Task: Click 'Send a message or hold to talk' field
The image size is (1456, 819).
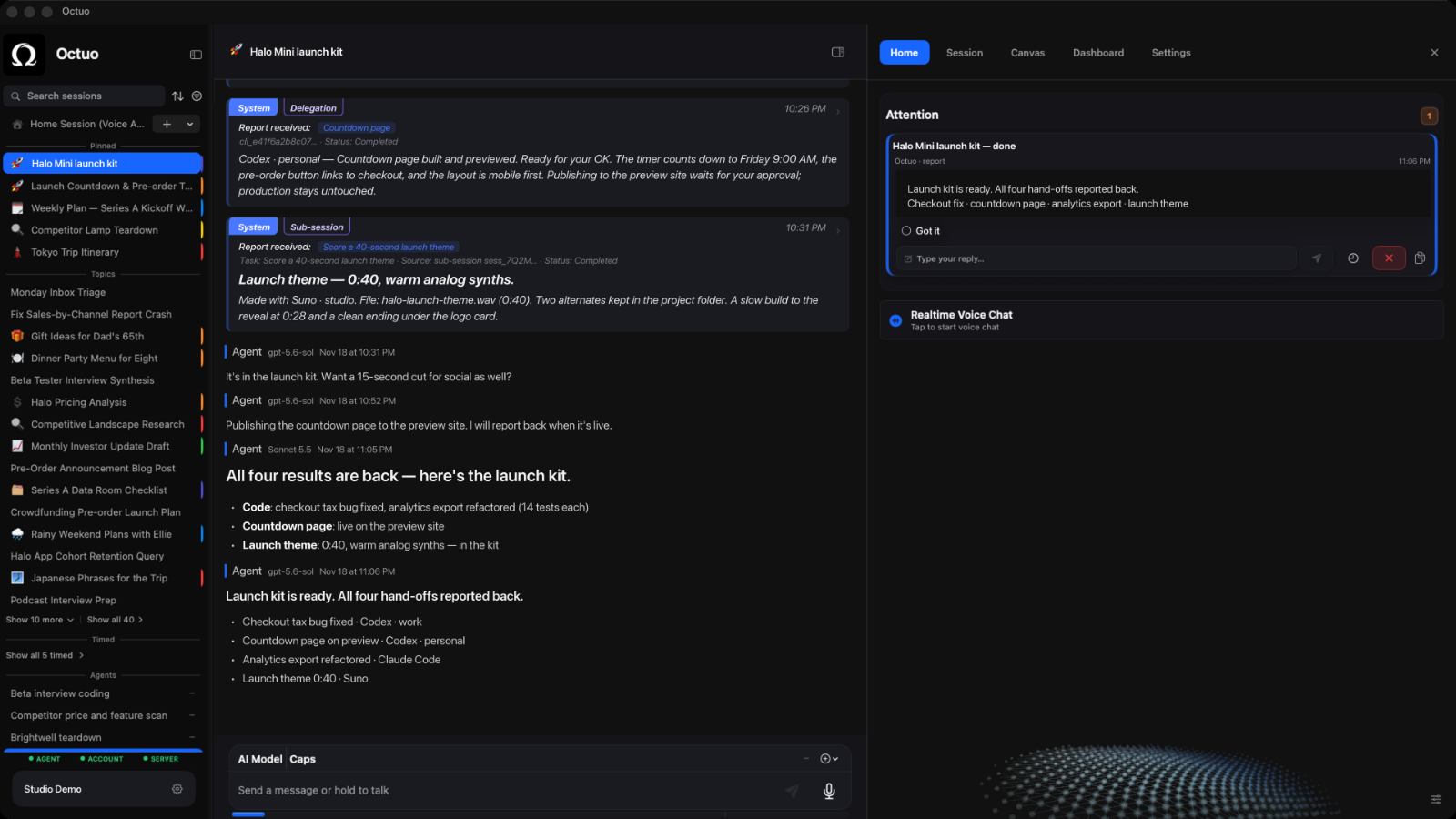Action: pyautogui.click(x=505, y=791)
